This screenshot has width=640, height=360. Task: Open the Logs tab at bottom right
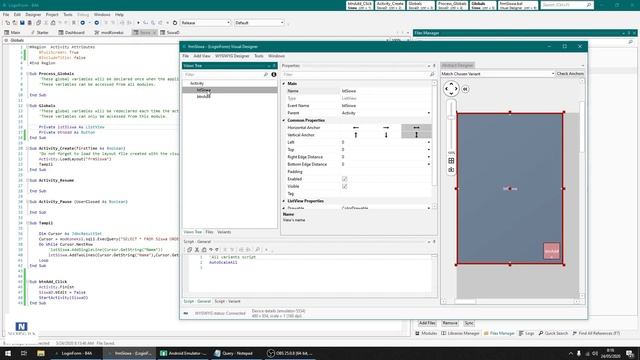(x=527, y=333)
